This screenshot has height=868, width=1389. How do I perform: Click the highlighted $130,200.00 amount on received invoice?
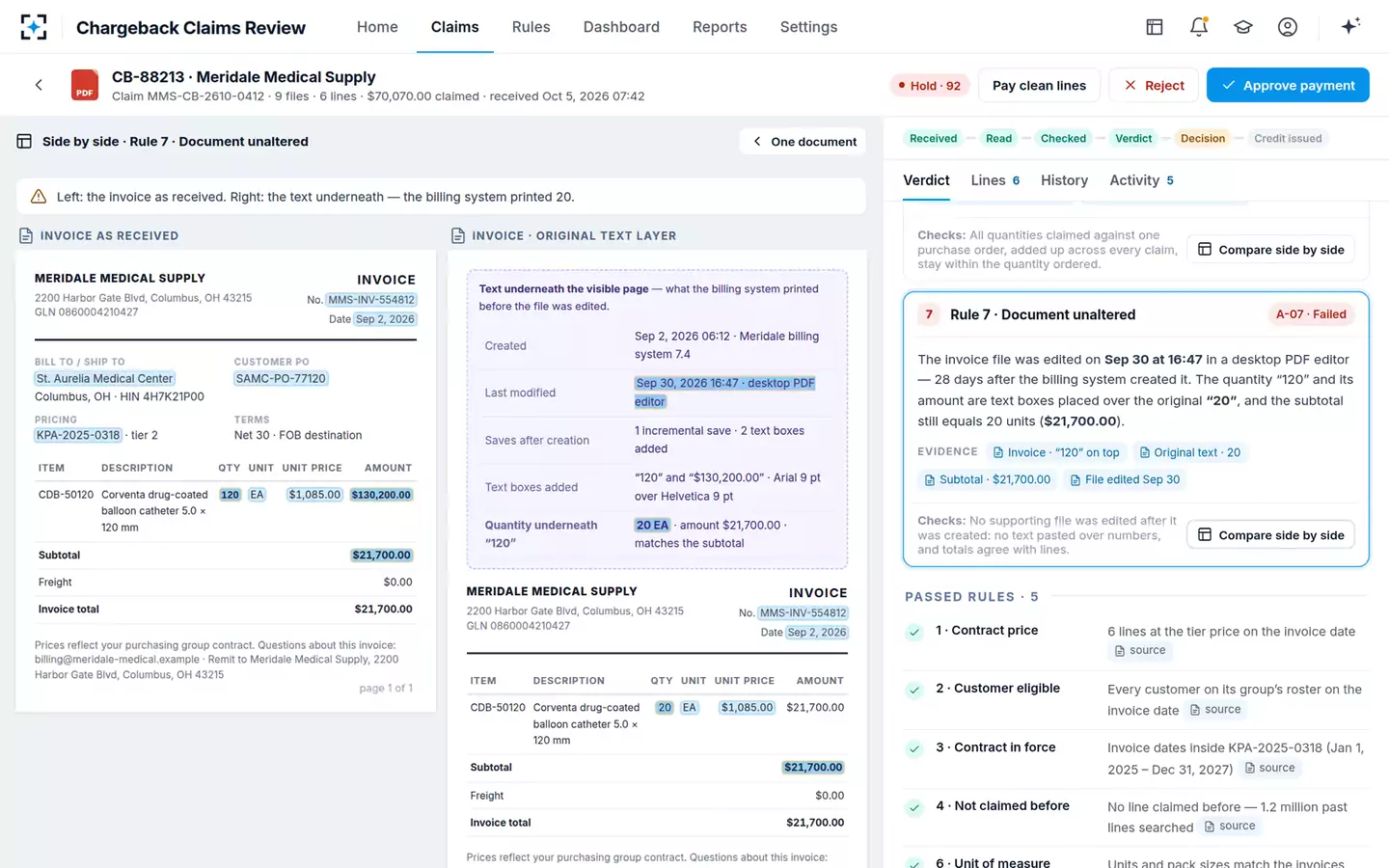381,495
